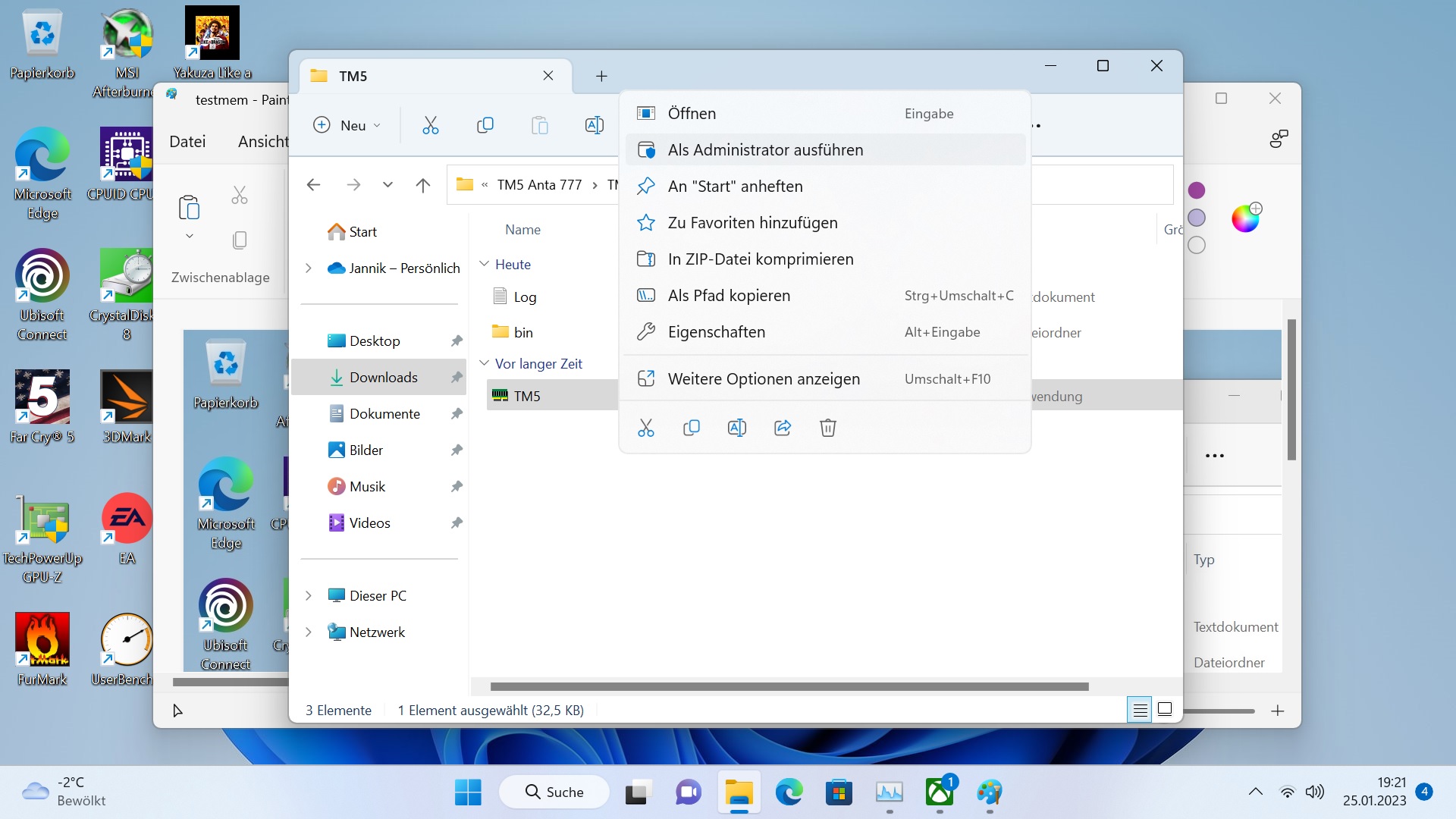
Task: Expand the 'Dieser PC' tree section
Action: (309, 595)
